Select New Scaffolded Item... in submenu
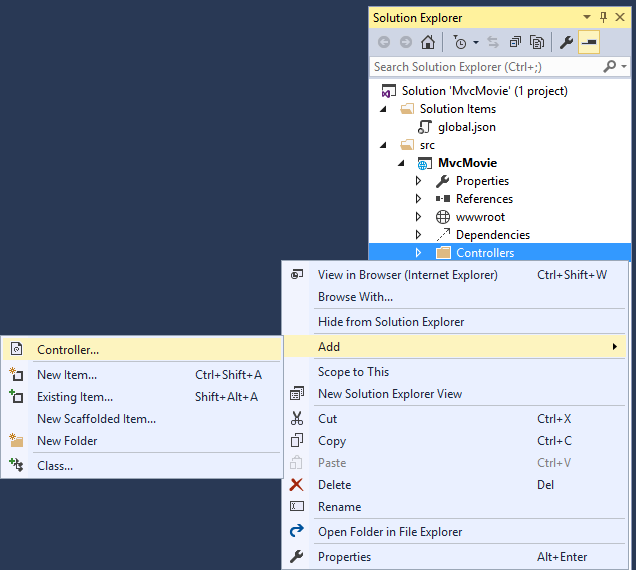637x572 pixels. tap(96, 419)
